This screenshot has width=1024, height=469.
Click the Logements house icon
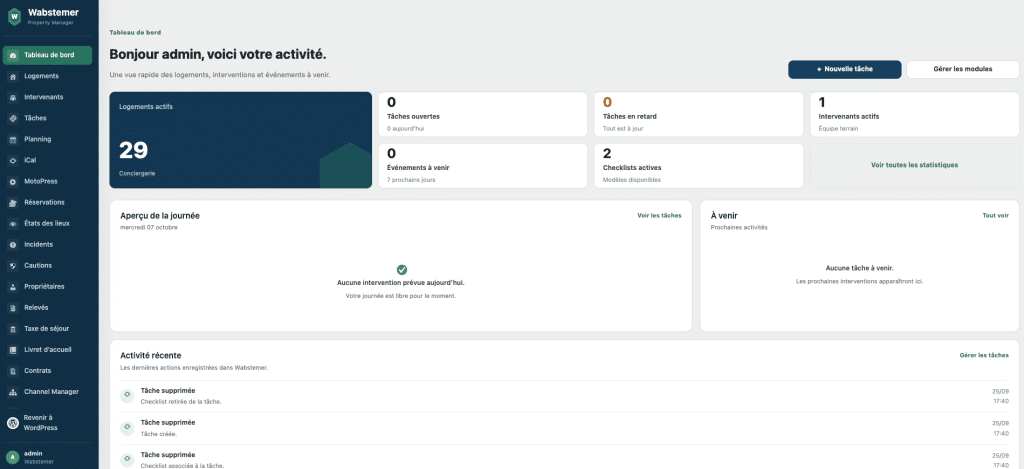point(12,76)
